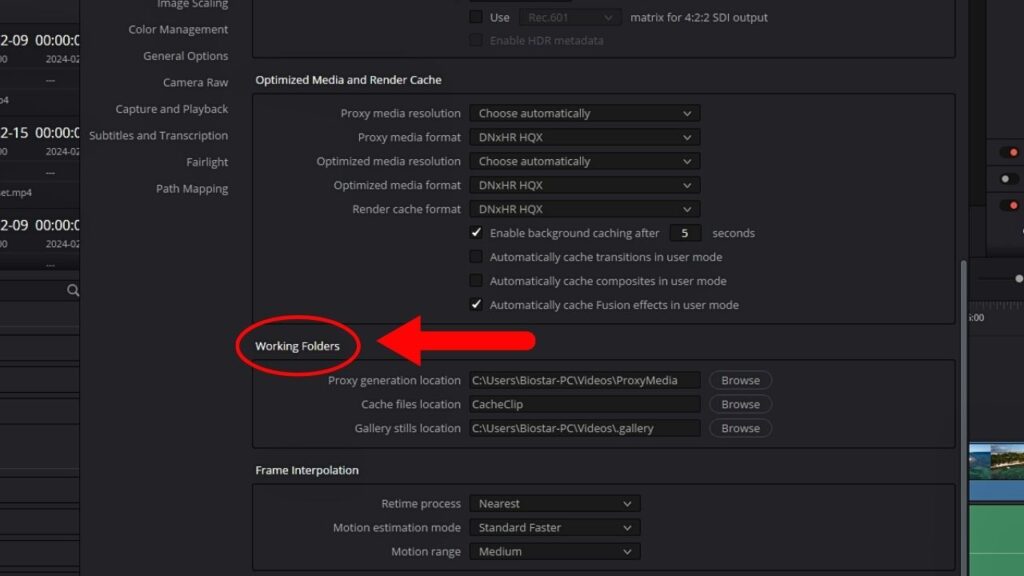Enable automatically cache transitions in user mode
1024x576 pixels.
[477, 257]
